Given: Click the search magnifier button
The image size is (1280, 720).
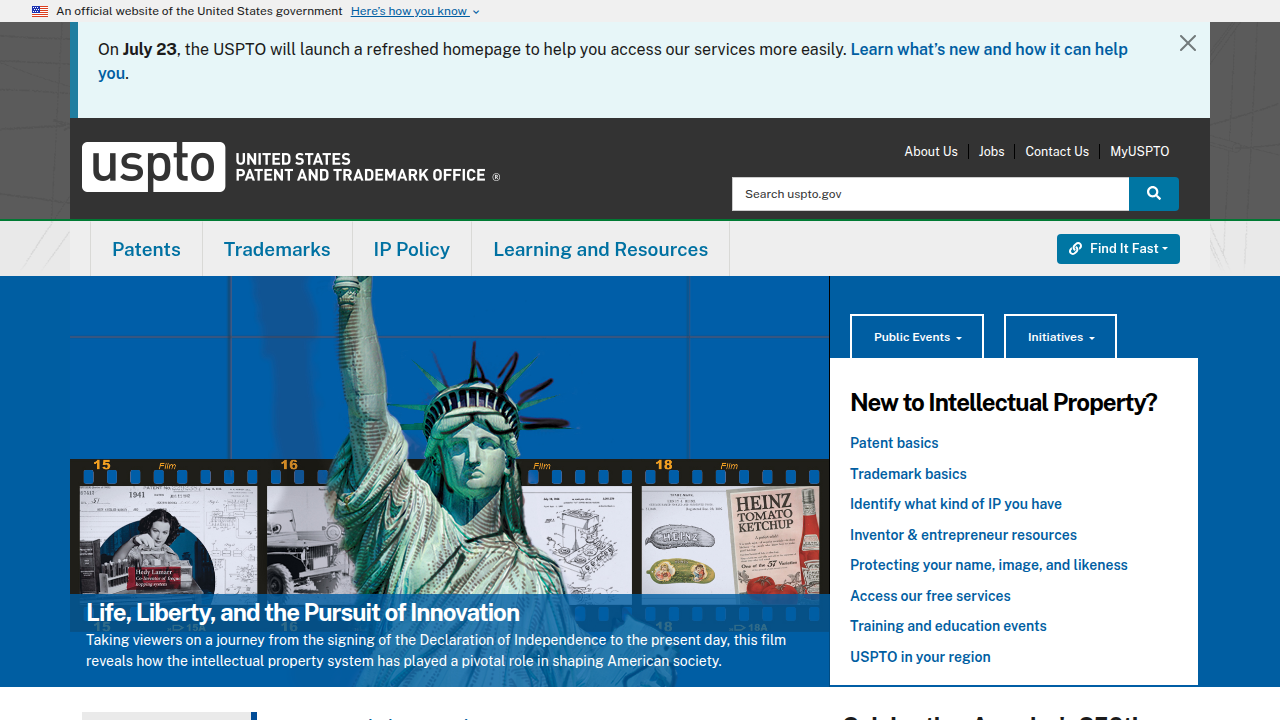Looking at the screenshot, I should click(x=1154, y=194).
